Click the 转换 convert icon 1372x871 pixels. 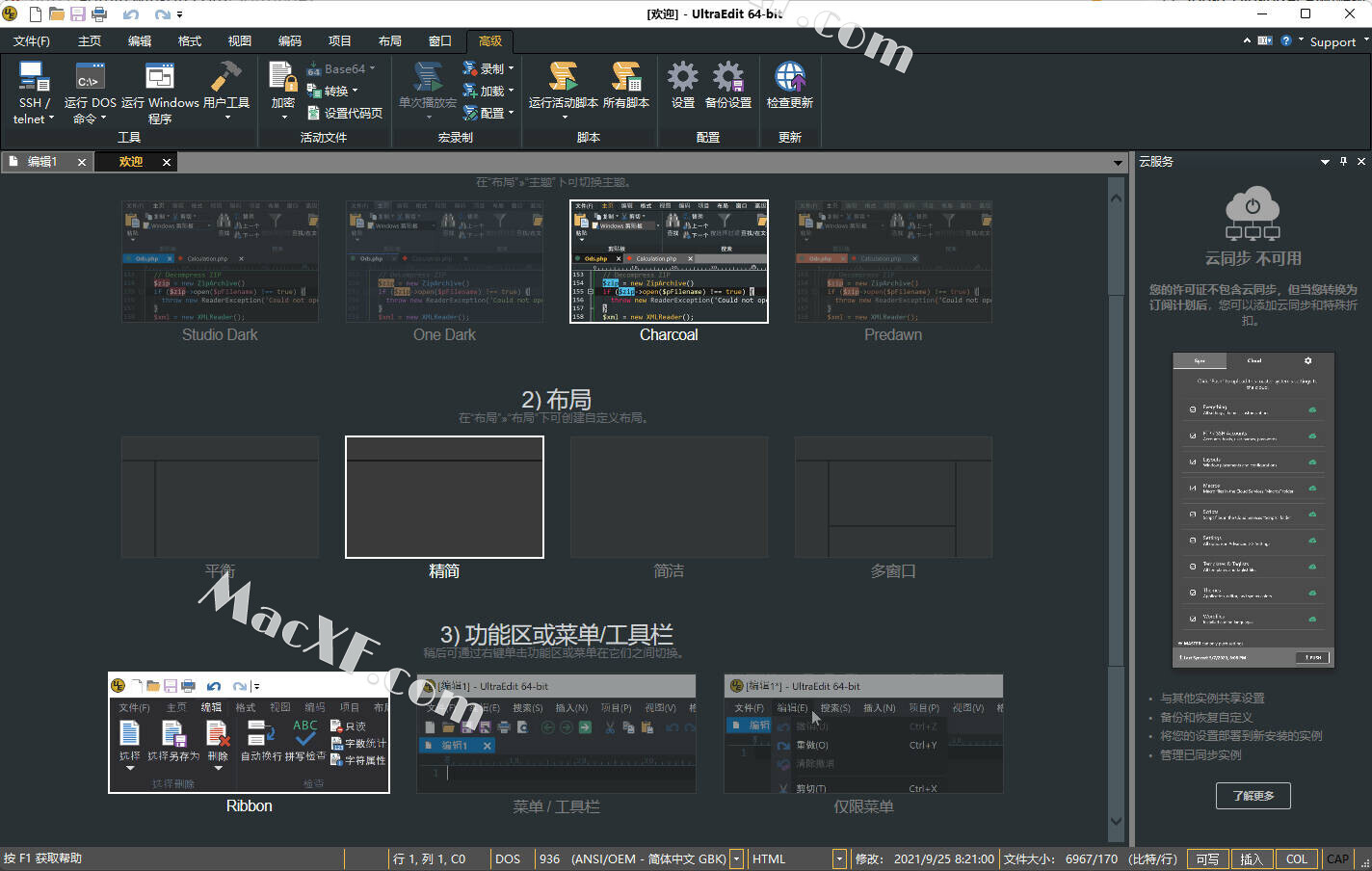tap(314, 91)
